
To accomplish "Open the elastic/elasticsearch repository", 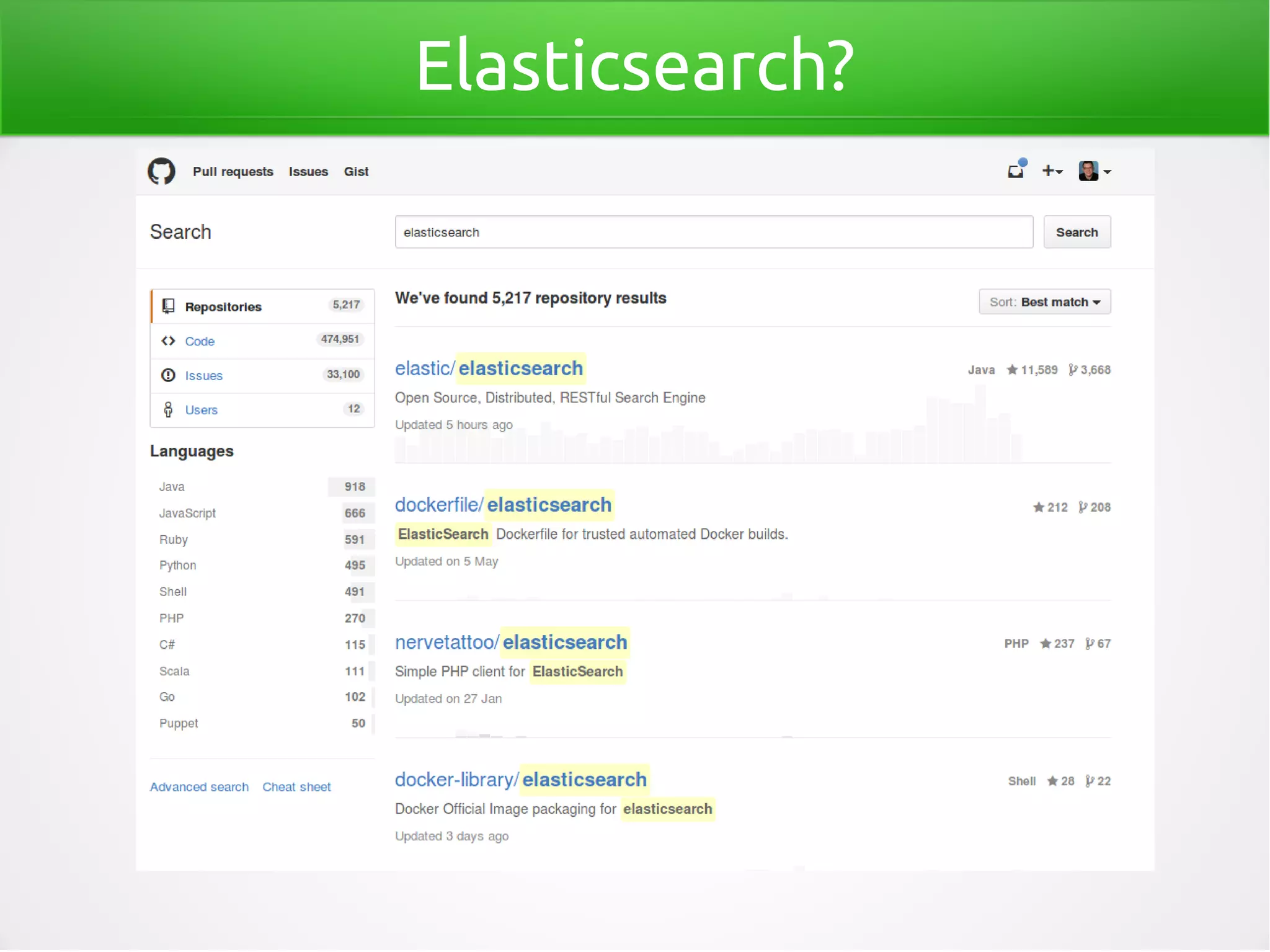I will point(489,368).
